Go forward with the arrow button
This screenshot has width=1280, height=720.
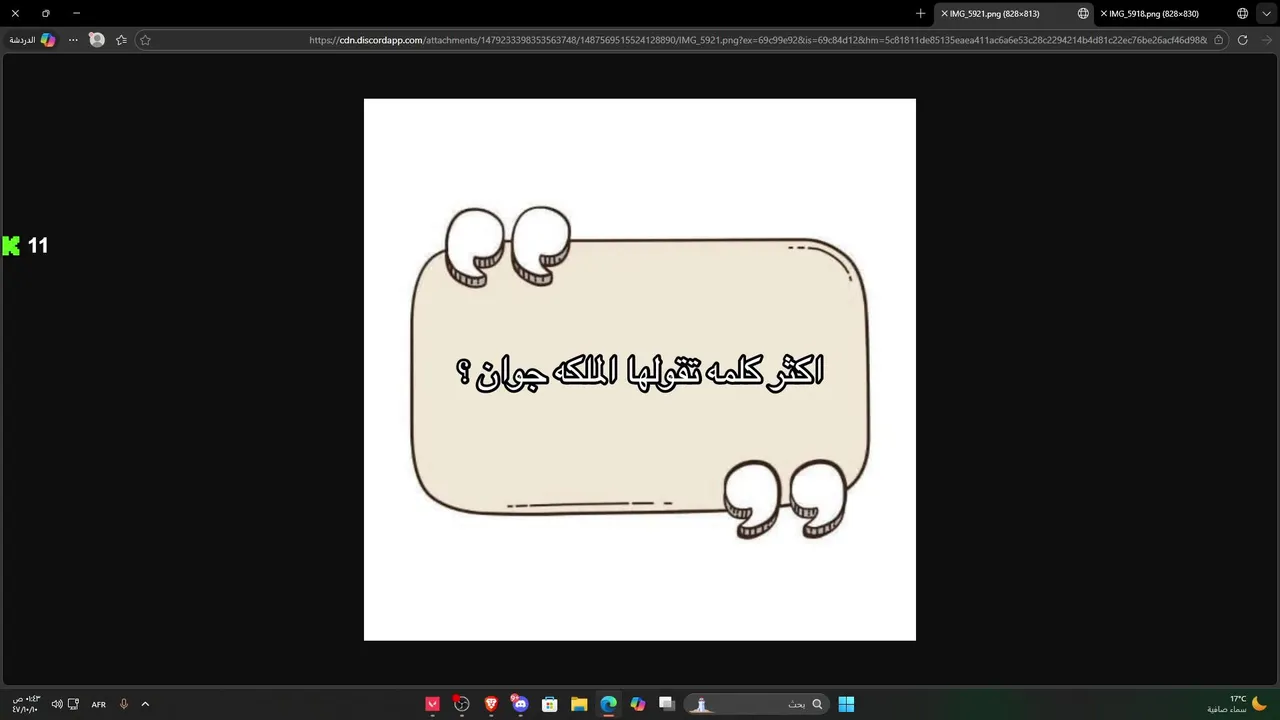(x=1266, y=40)
